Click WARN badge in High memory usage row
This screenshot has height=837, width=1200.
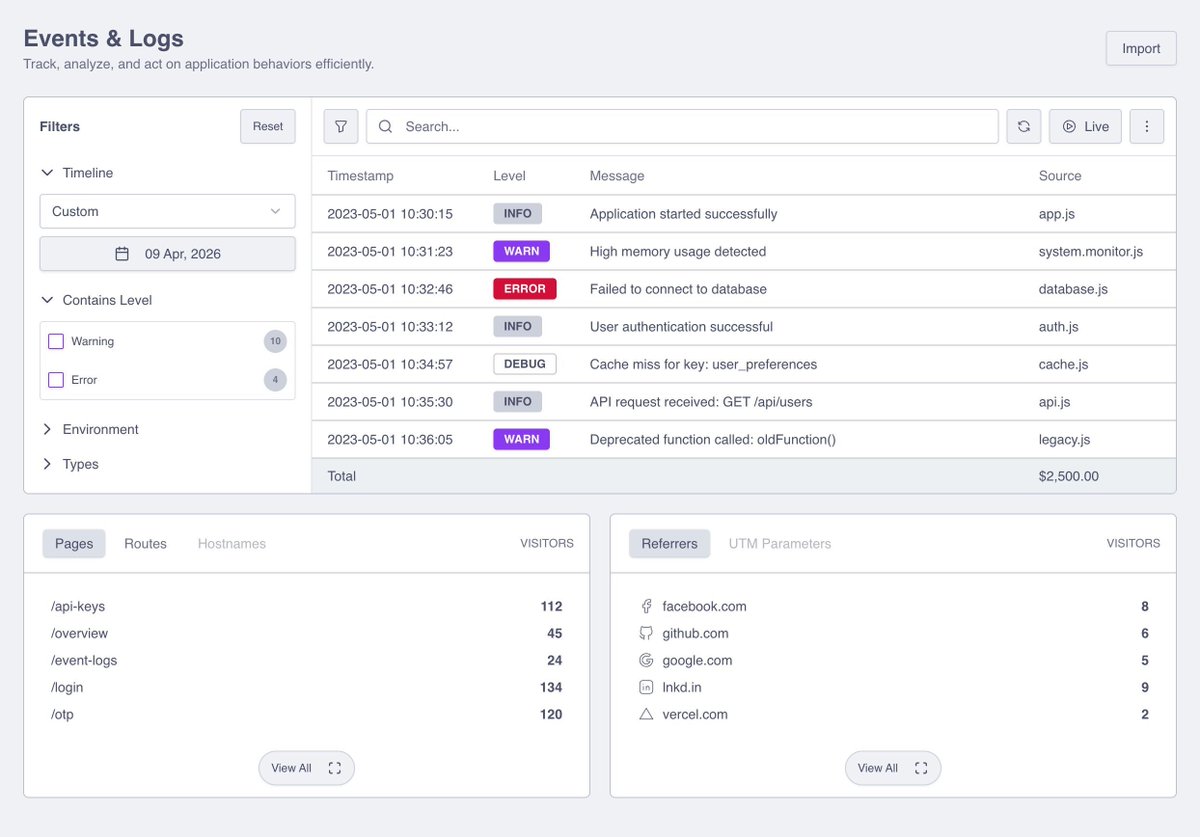click(x=521, y=251)
